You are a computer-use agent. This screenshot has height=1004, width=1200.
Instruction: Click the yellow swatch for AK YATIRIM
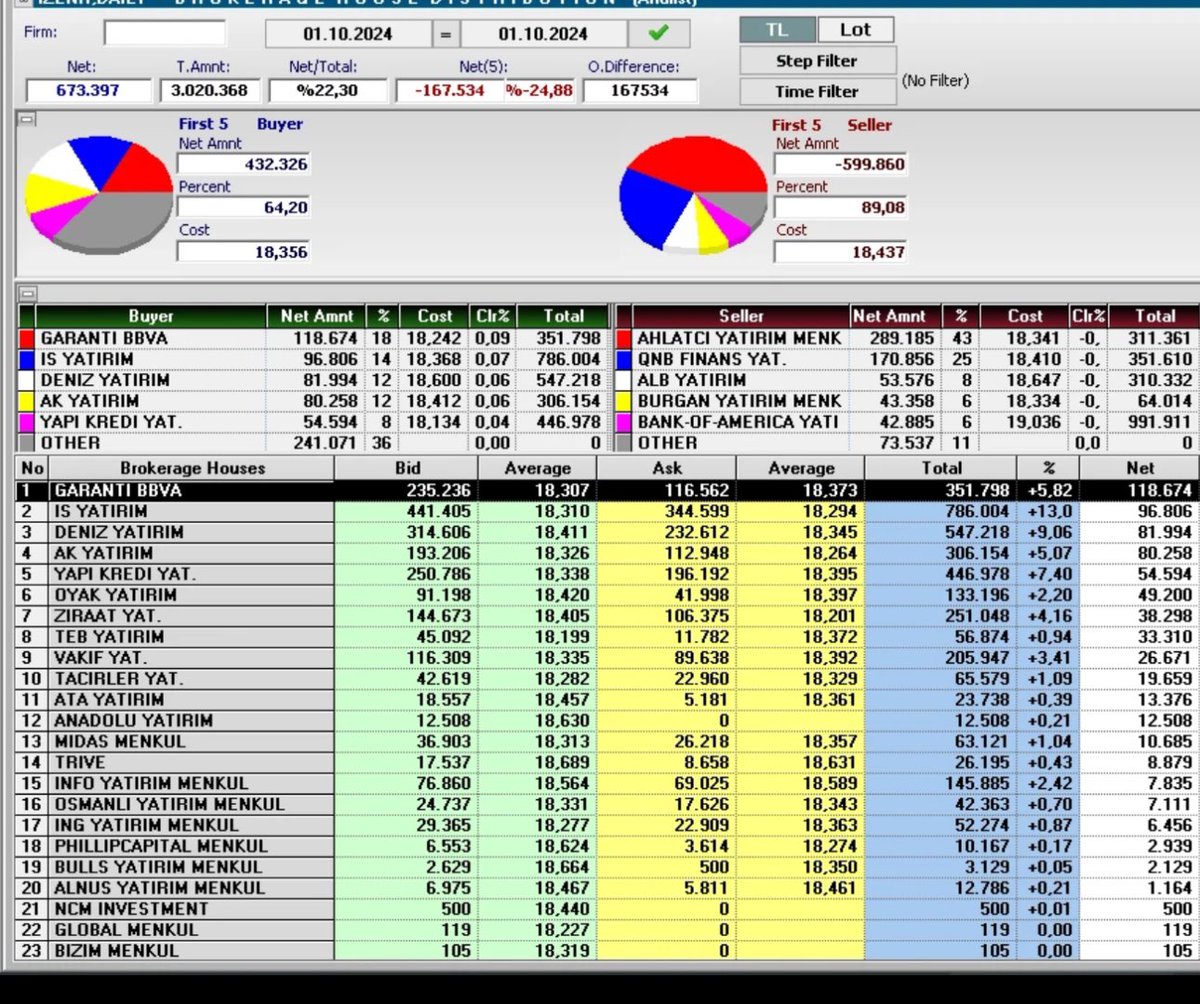click(x=28, y=401)
